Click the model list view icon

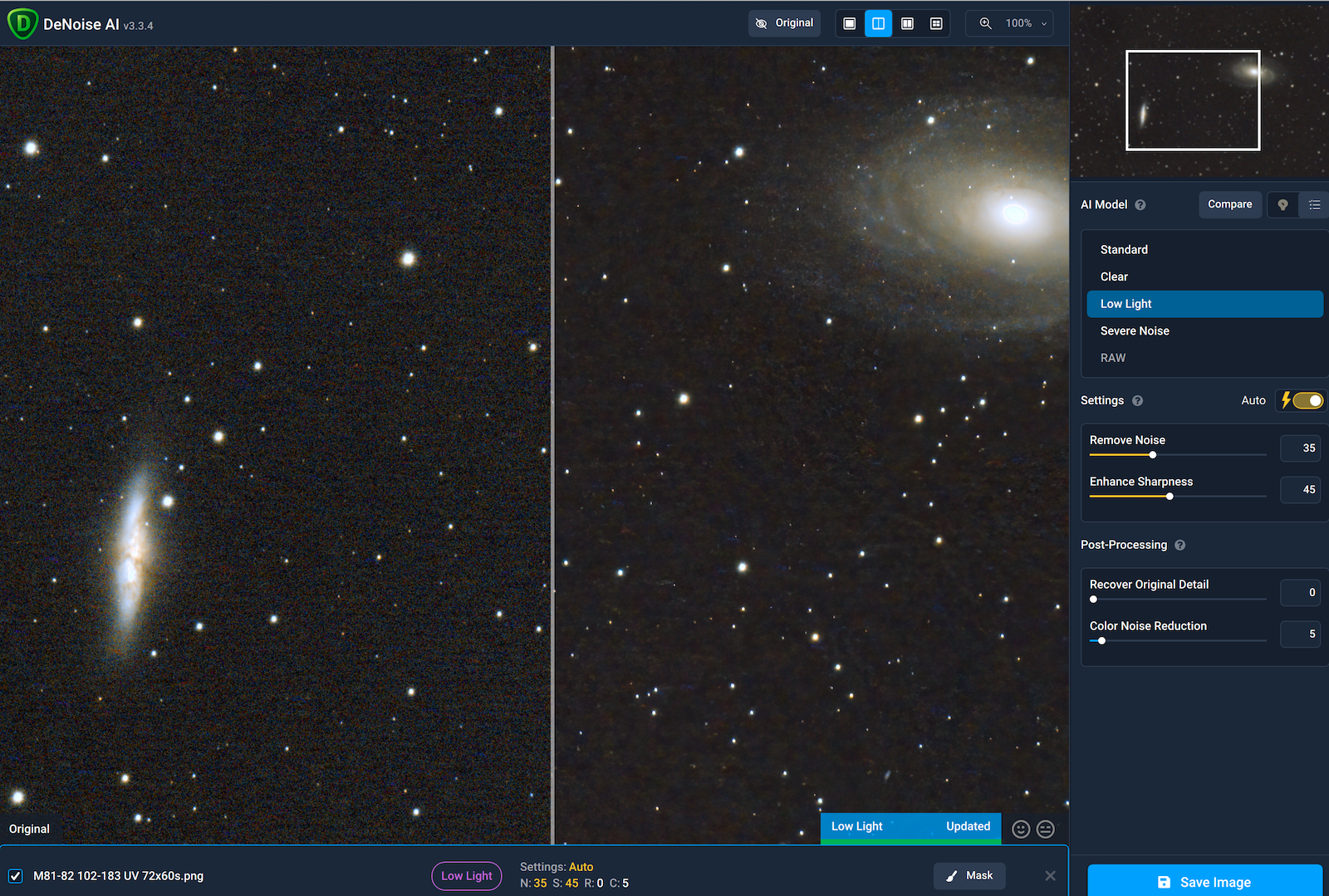pos(1314,204)
